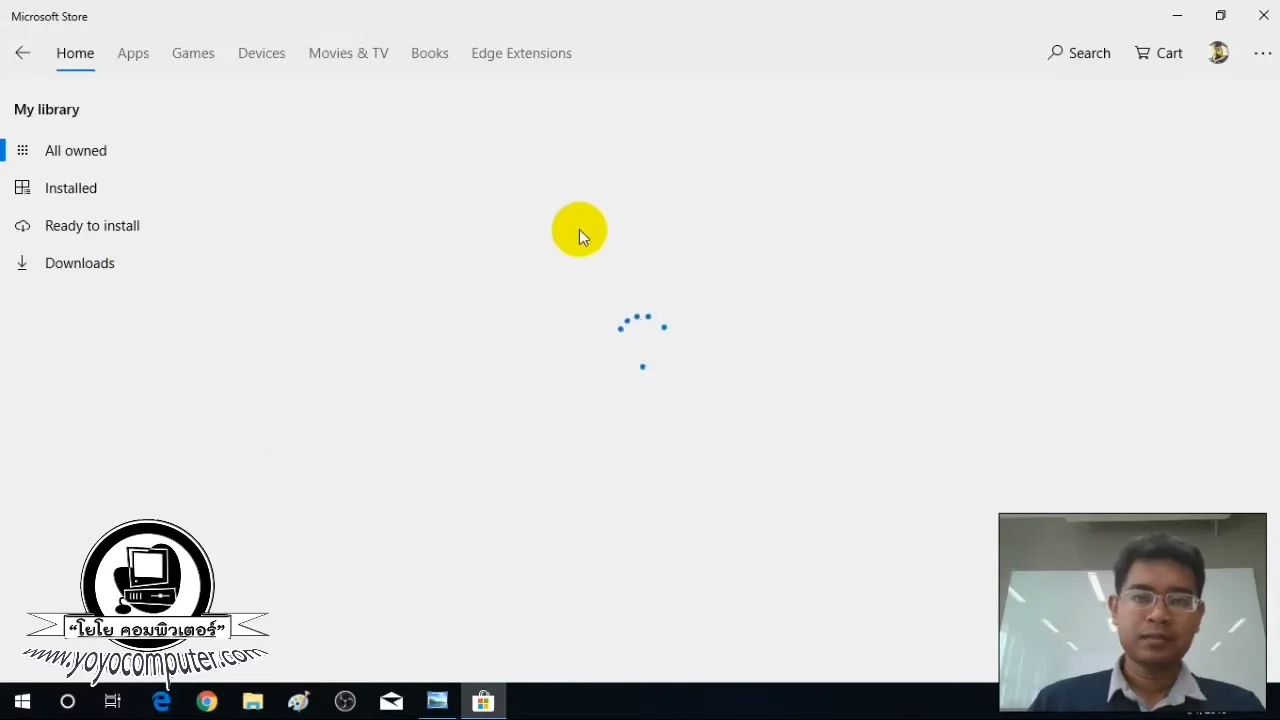Viewport: 1280px width, 720px height.
Task: Open the Movies & TV tab
Action: [x=348, y=53]
